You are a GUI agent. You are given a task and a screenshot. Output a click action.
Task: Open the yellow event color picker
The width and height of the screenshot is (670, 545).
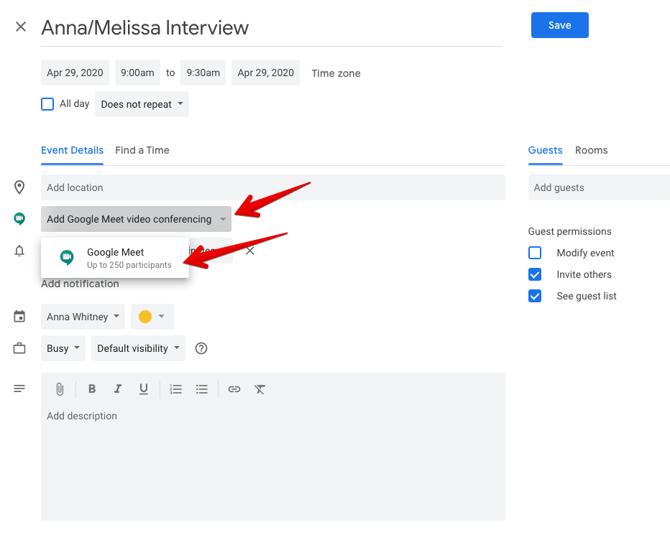pyautogui.click(x=151, y=317)
